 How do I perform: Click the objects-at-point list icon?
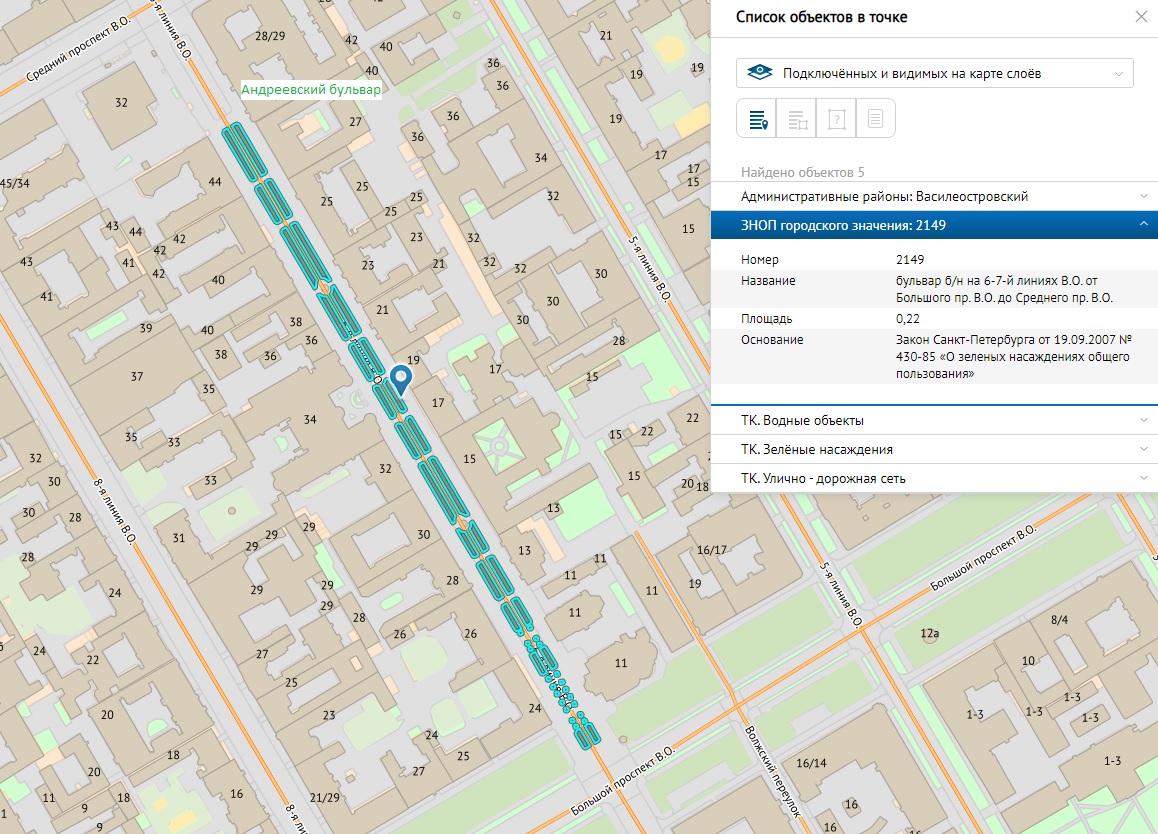coord(757,119)
